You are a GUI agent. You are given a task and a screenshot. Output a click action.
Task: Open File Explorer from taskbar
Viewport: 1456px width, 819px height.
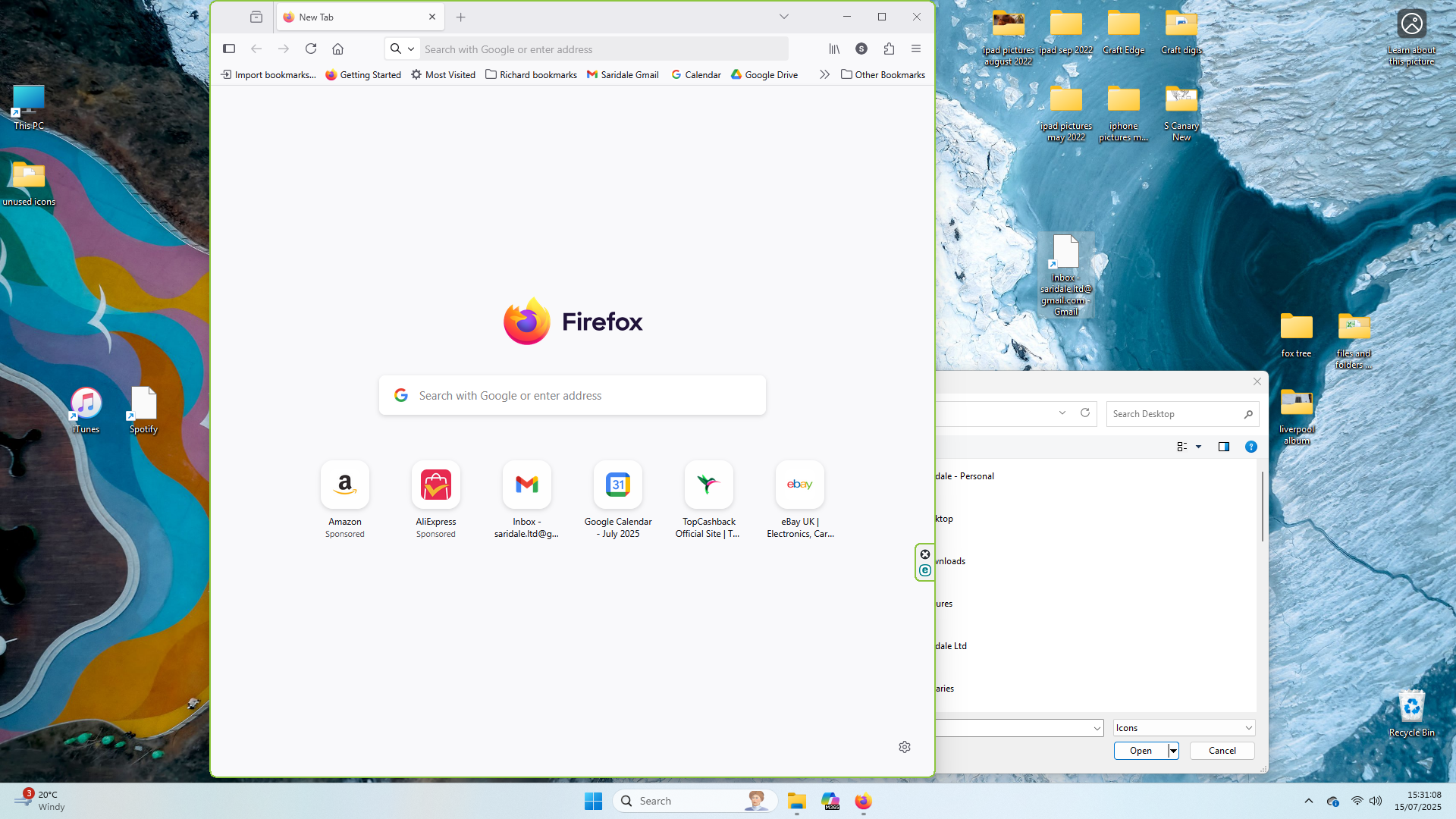coord(796,801)
